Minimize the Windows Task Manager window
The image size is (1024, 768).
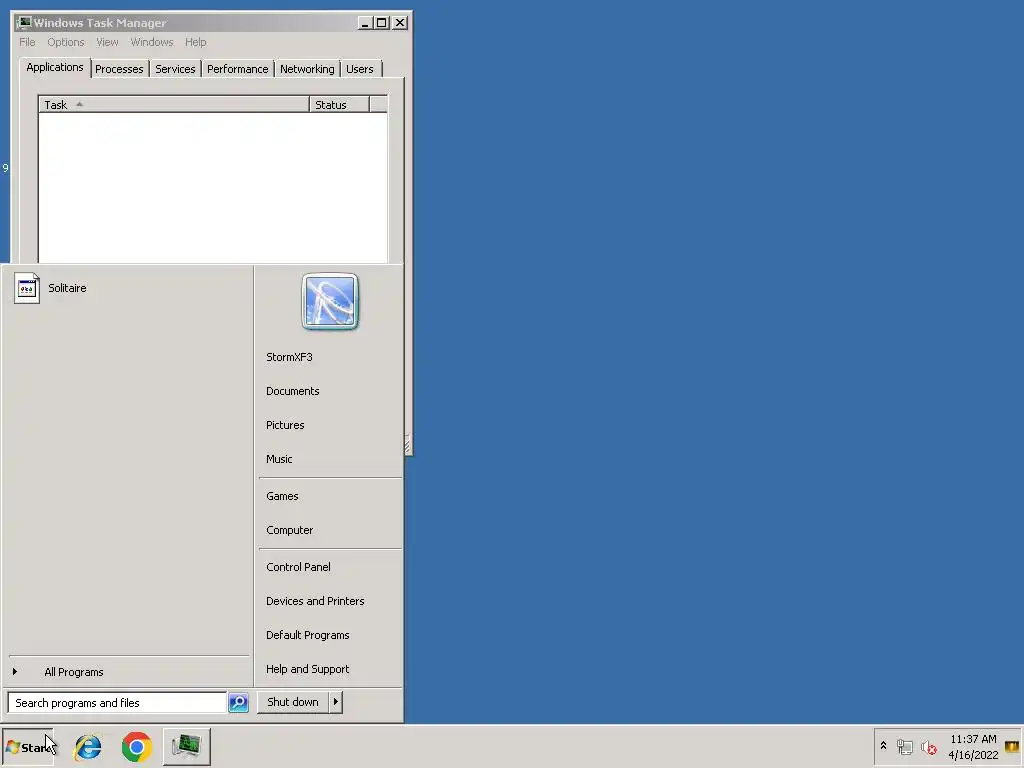point(365,23)
